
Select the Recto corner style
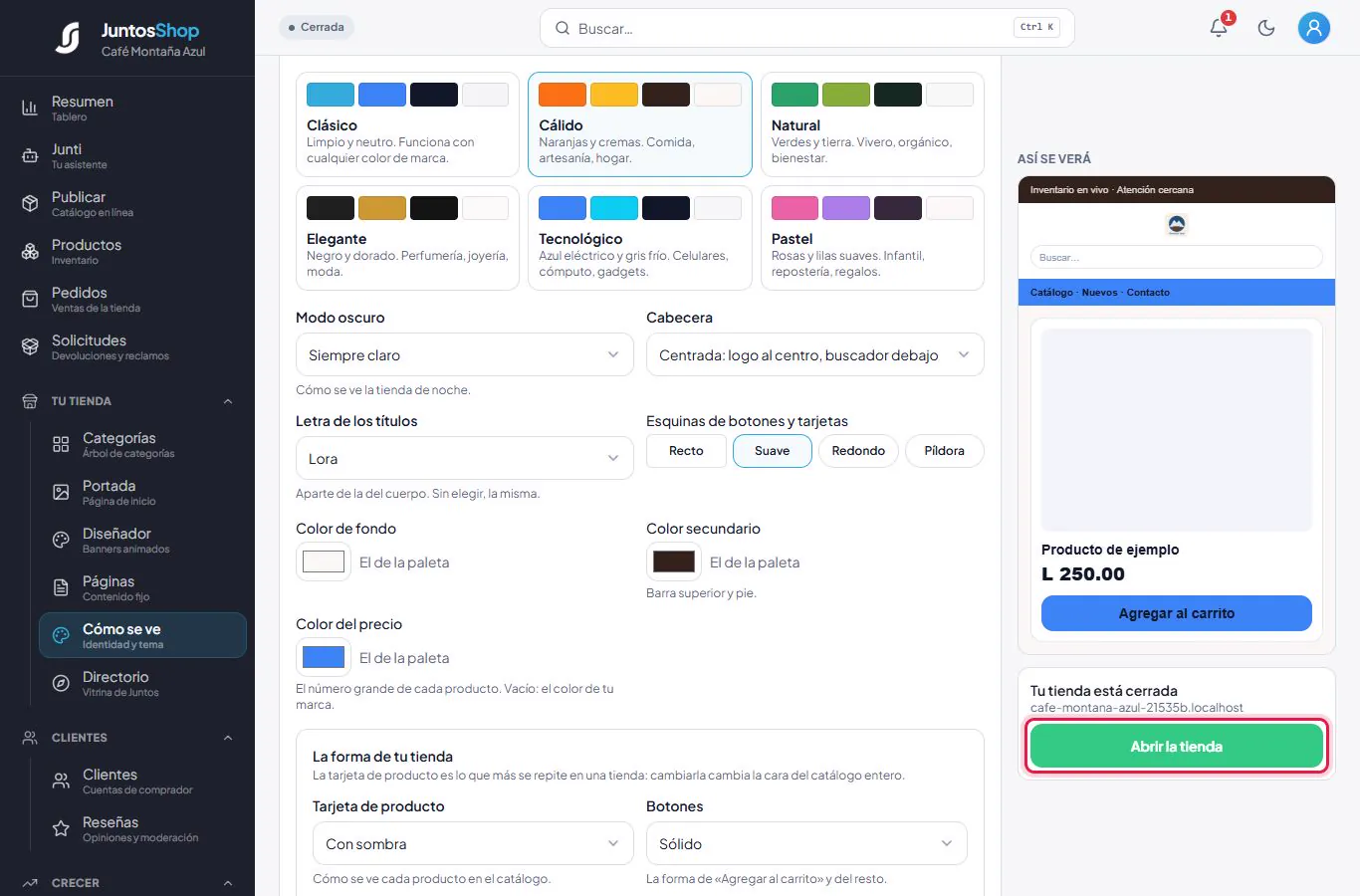tap(686, 451)
